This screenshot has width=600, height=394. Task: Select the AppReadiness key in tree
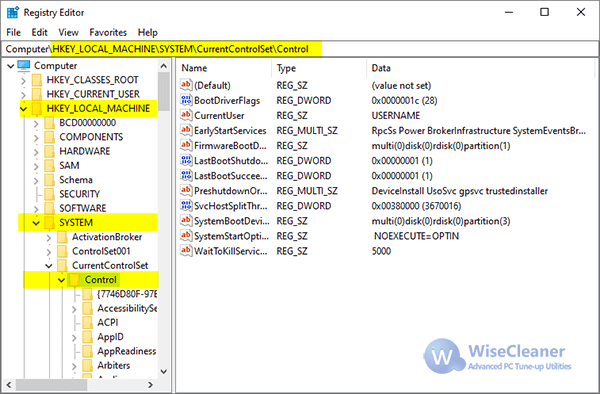(x=127, y=351)
